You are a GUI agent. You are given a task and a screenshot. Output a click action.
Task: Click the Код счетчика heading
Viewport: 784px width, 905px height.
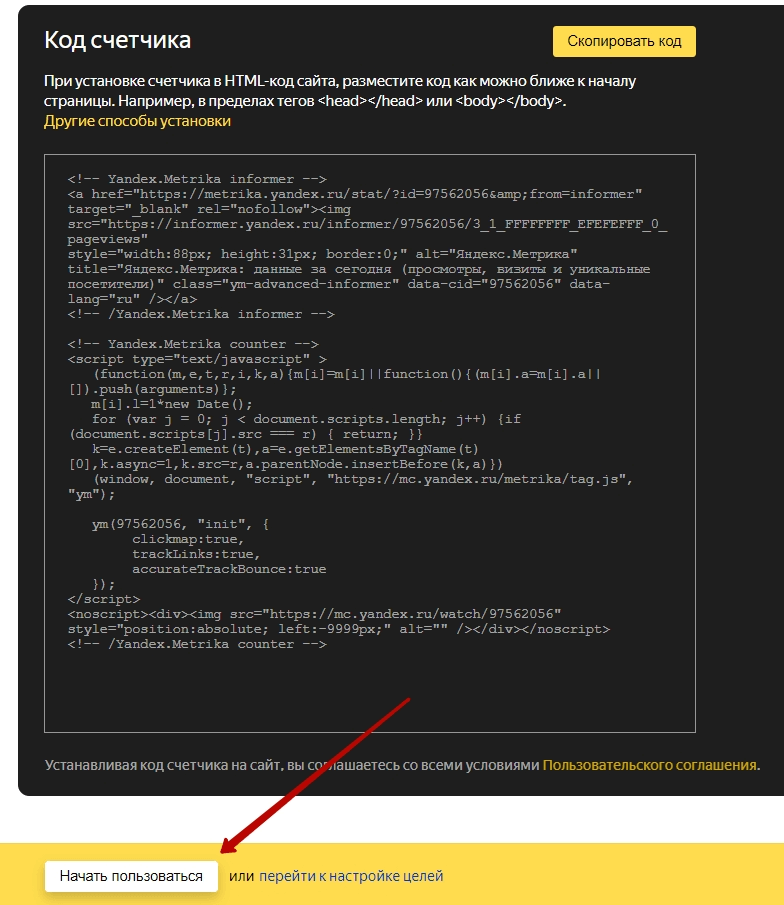117,40
